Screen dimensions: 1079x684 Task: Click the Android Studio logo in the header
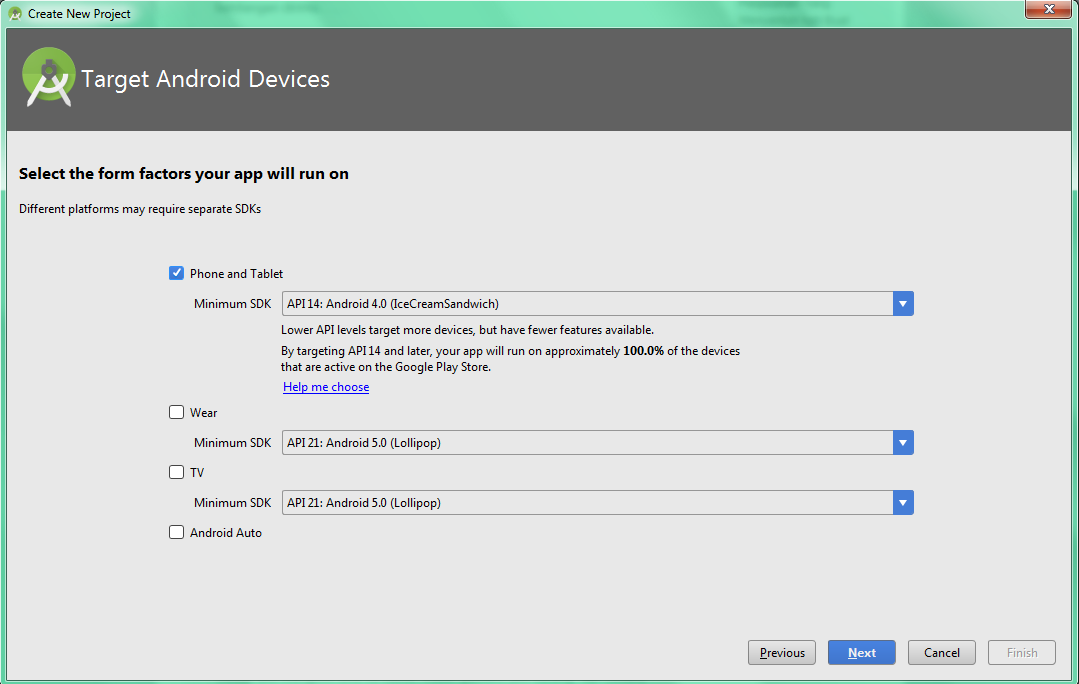point(48,77)
